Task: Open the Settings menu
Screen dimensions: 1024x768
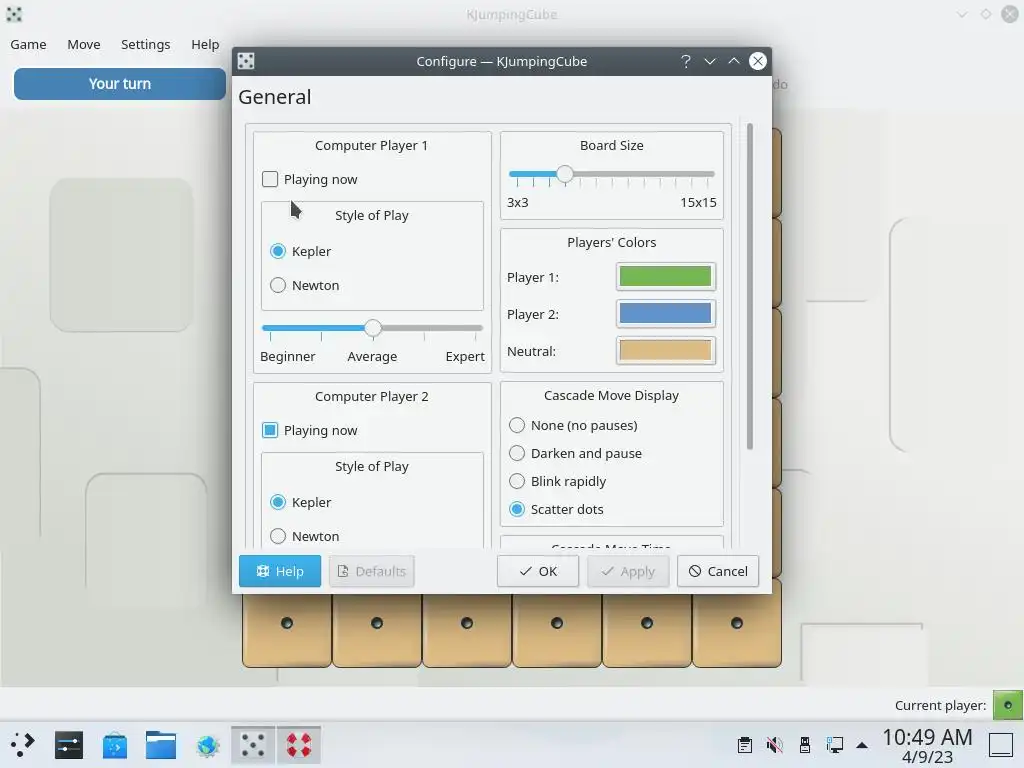Action: 146,44
